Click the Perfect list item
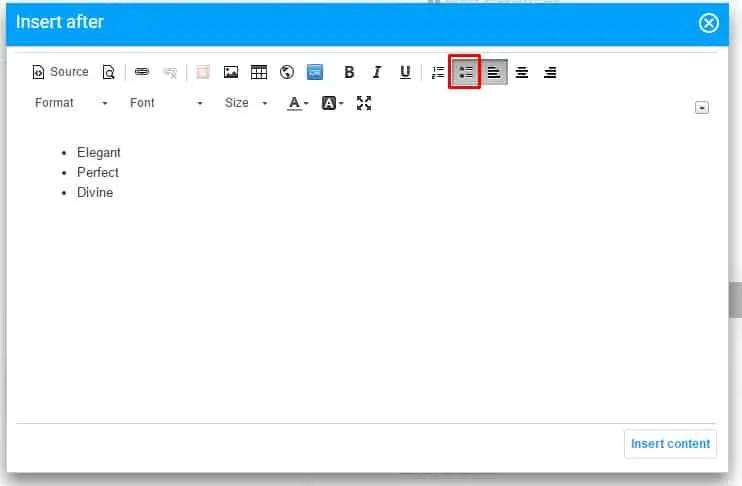742x486 pixels. (x=97, y=172)
